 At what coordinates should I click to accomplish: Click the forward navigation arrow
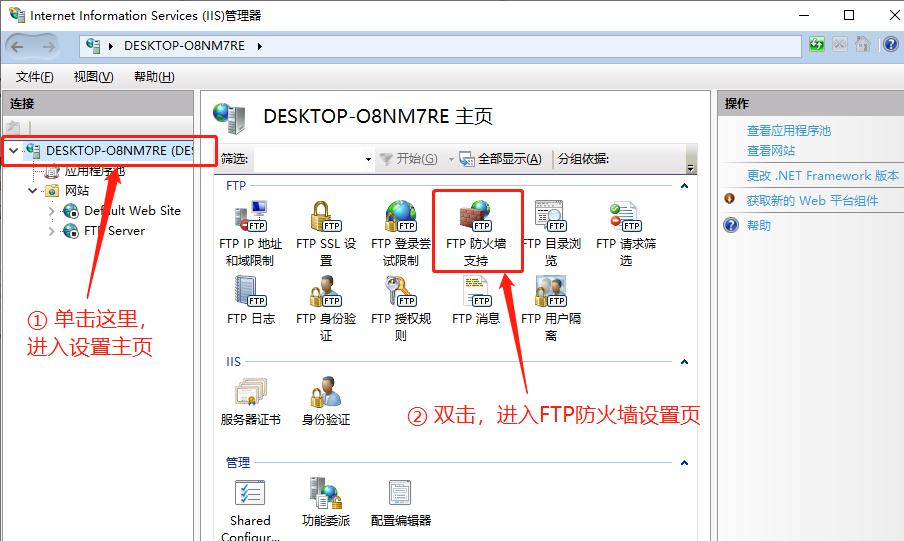(49, 47)
